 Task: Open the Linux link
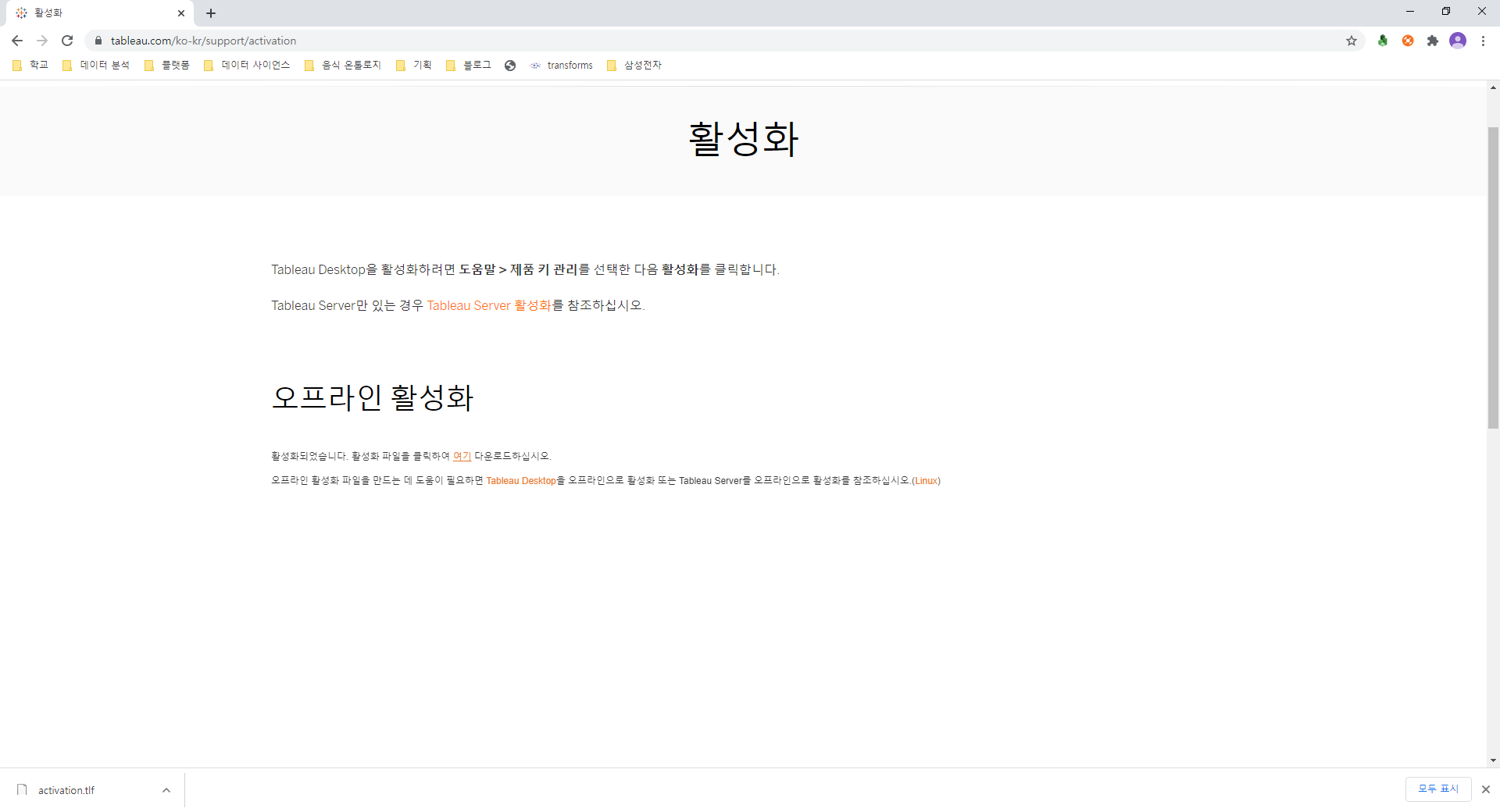[x=926, y=480]
